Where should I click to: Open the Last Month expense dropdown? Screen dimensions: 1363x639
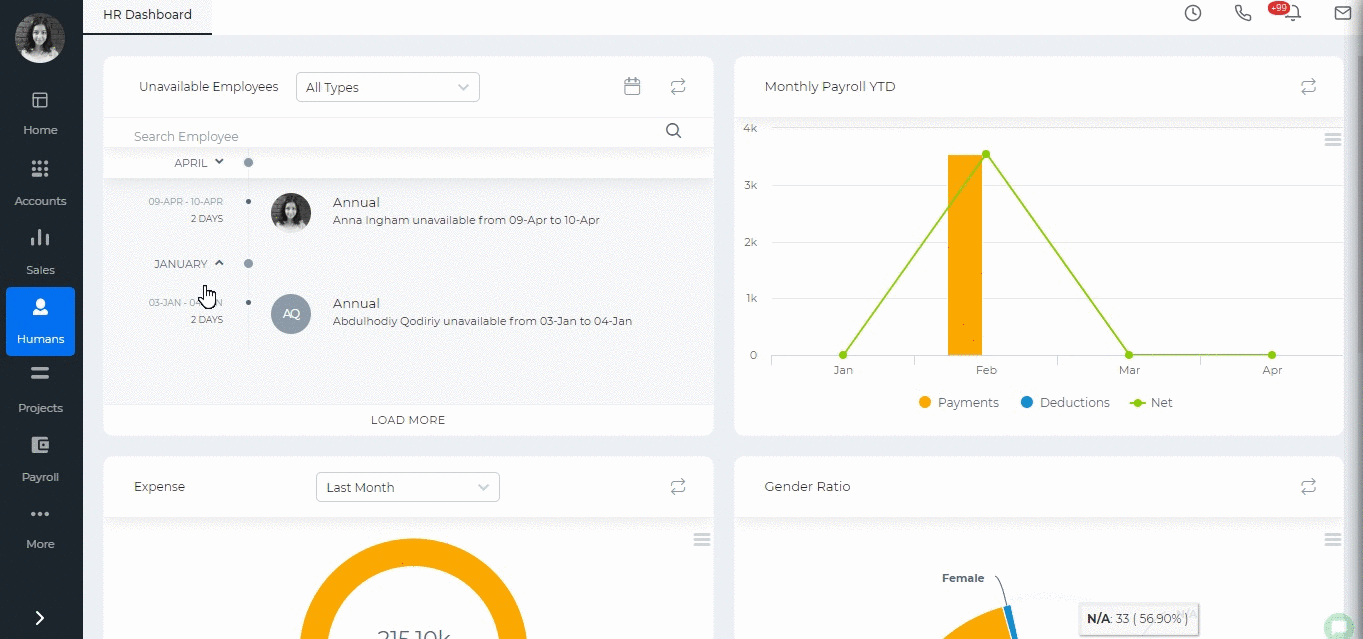coord(407,487)
